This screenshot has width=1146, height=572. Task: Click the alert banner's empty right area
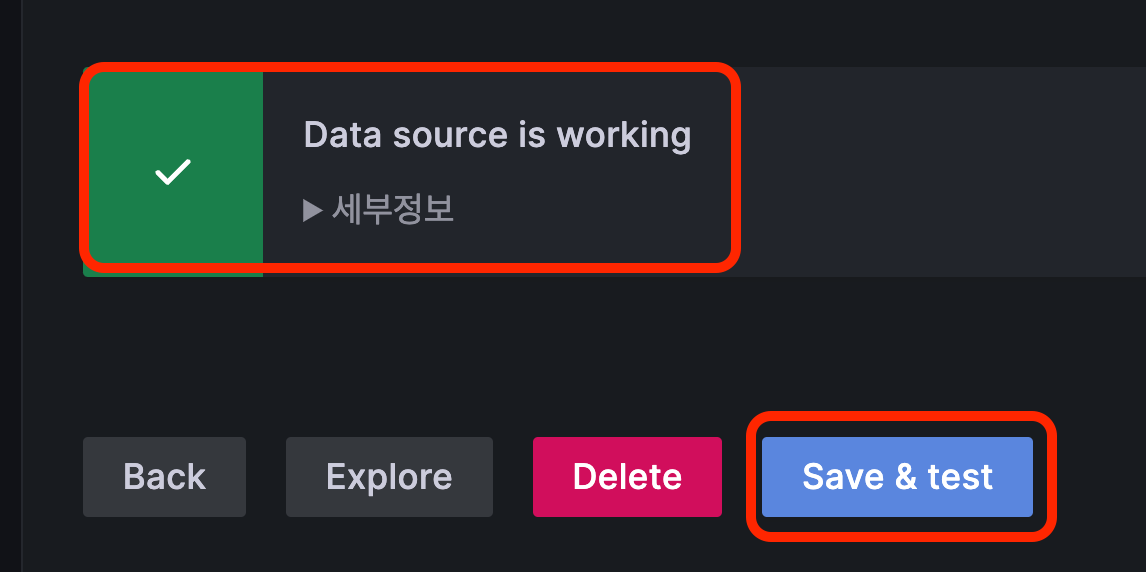[x=943, y=172]
